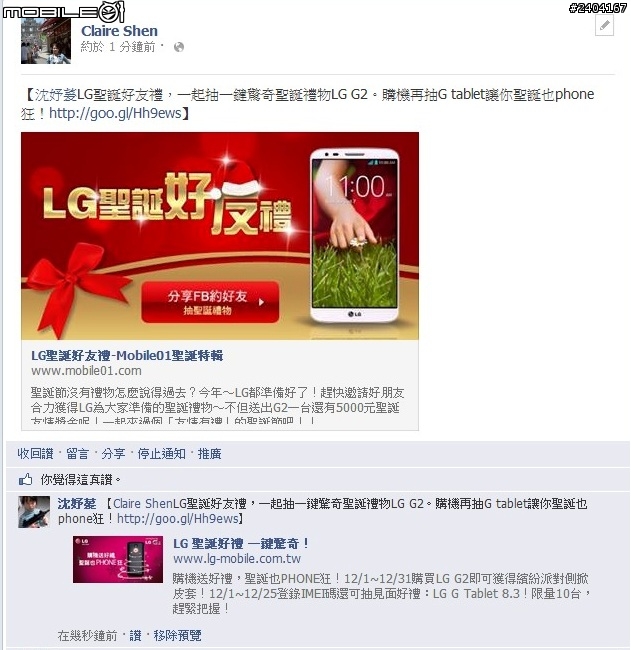Open commenter 沈妤蓁's avatar thumbnail
This screenshot has height=650, width=631.
point(34,512)
